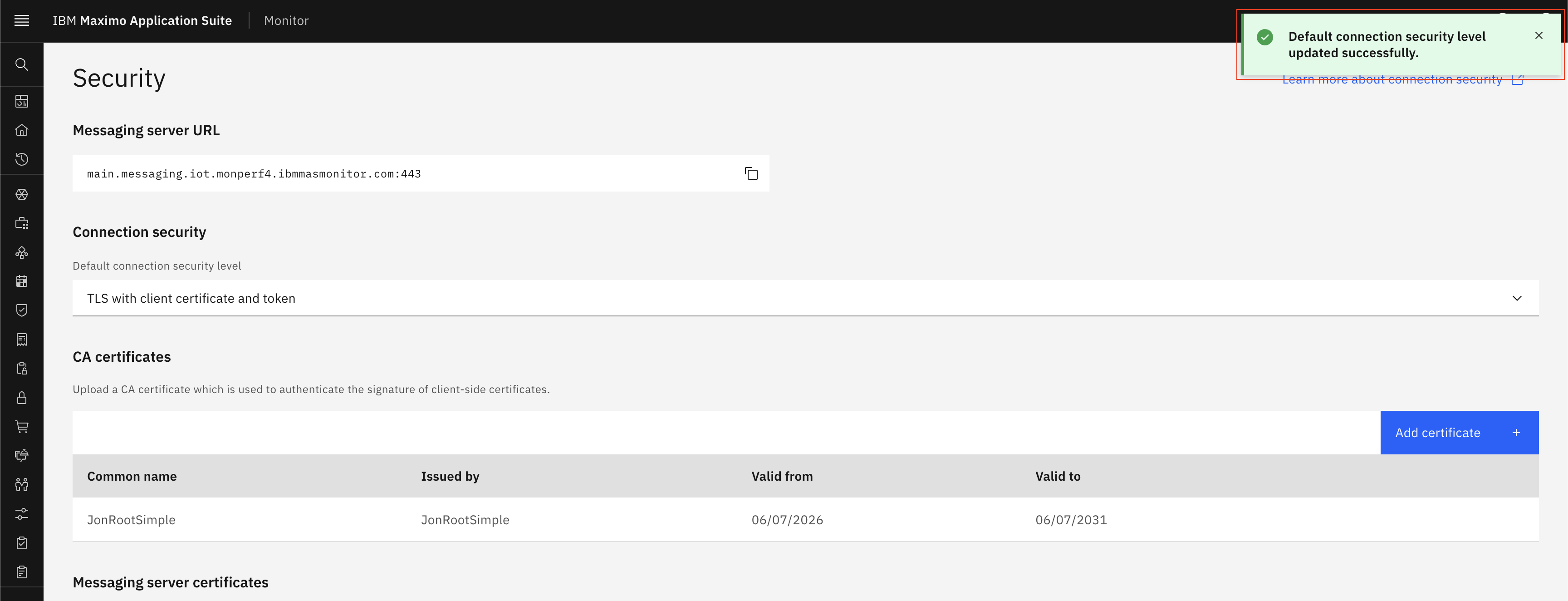Click the Valid to column header
1568x601 pixels.
(x=1057, y=476)
